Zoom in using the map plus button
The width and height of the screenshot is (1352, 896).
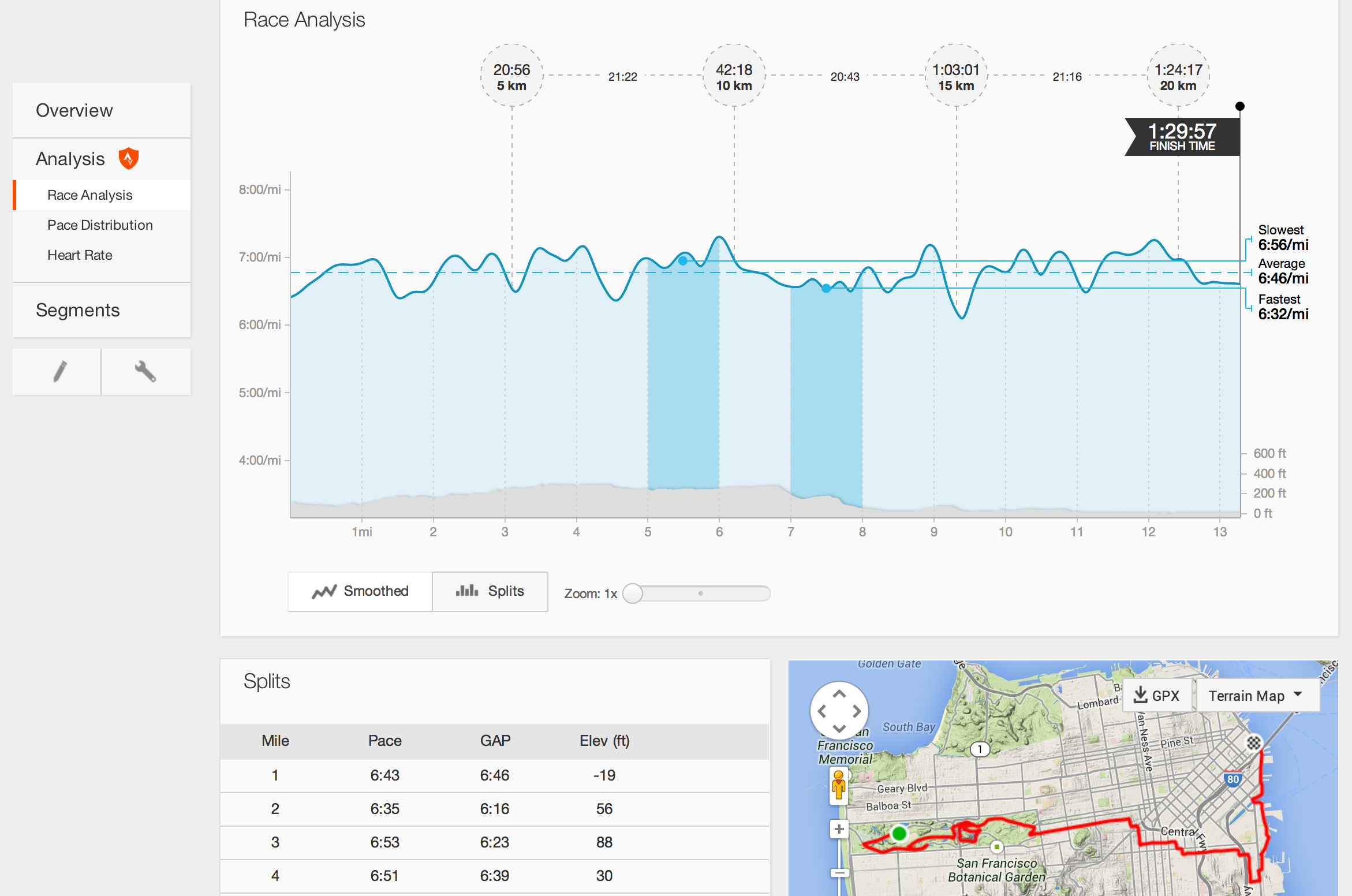point(838,828)
